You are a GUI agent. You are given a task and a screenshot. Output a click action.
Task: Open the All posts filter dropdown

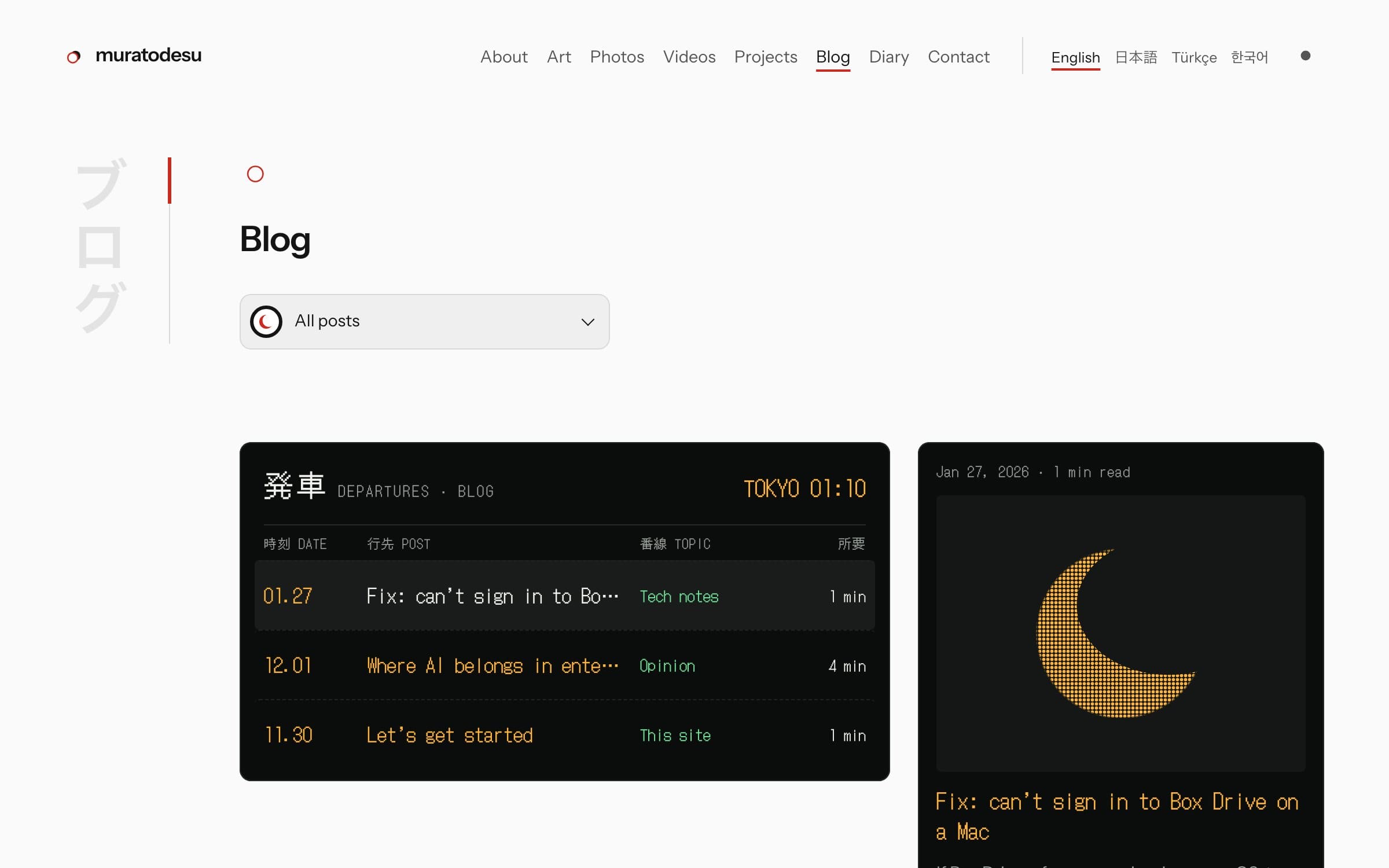pos(424,321)
